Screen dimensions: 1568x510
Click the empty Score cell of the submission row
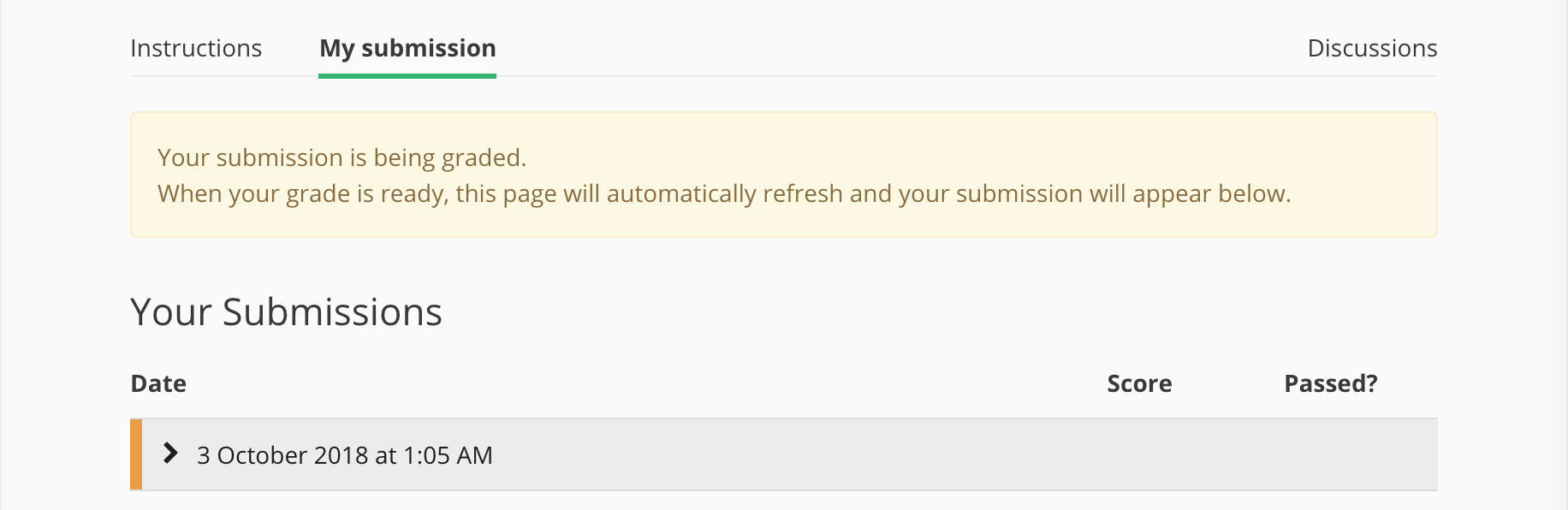pyautogui.click(x=1139, y=454)
